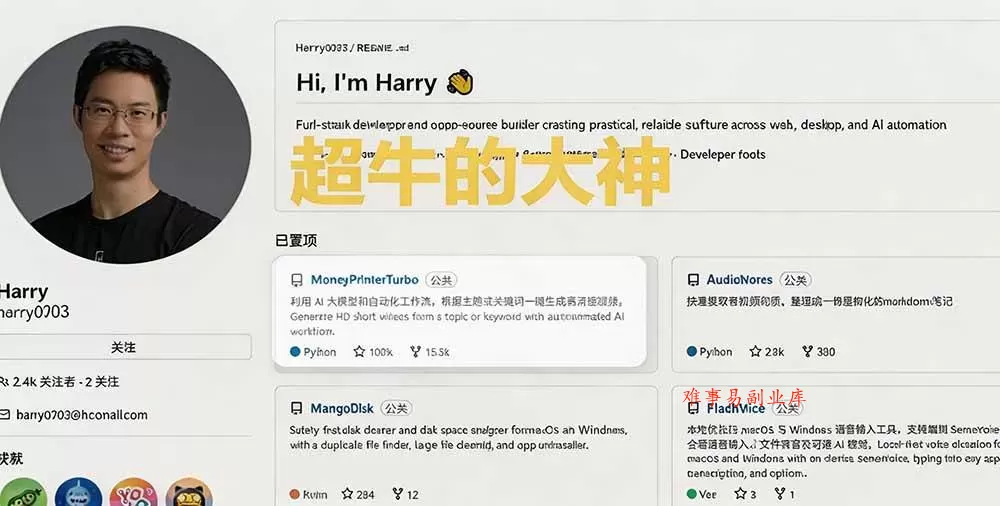Viewport: 1000px width, 506px height.
Task: Click the cat mascot achievement badge
Action: tap(189, 493)
